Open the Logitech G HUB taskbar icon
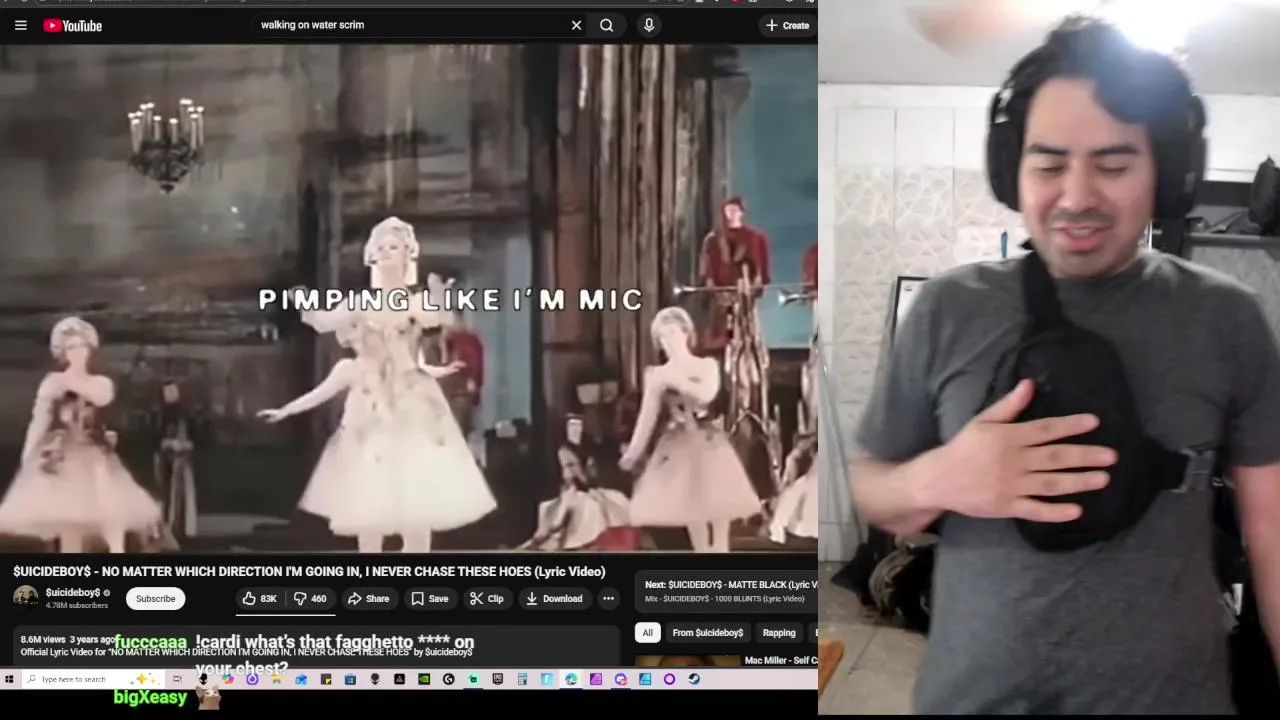 coord(448,679)
